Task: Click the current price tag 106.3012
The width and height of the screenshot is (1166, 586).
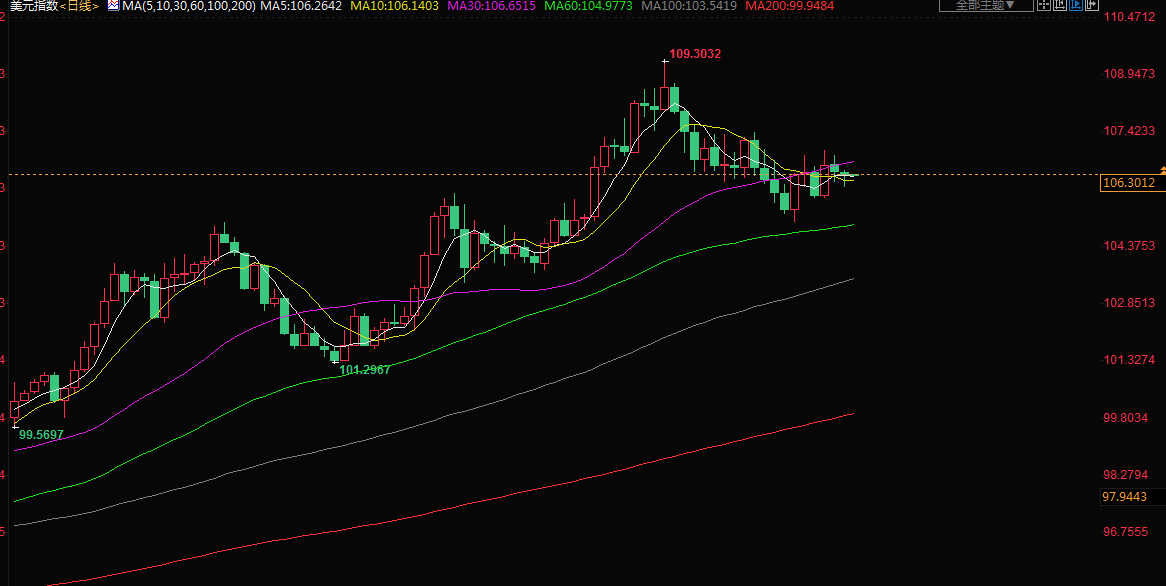Action: [x=1128, y=183]
